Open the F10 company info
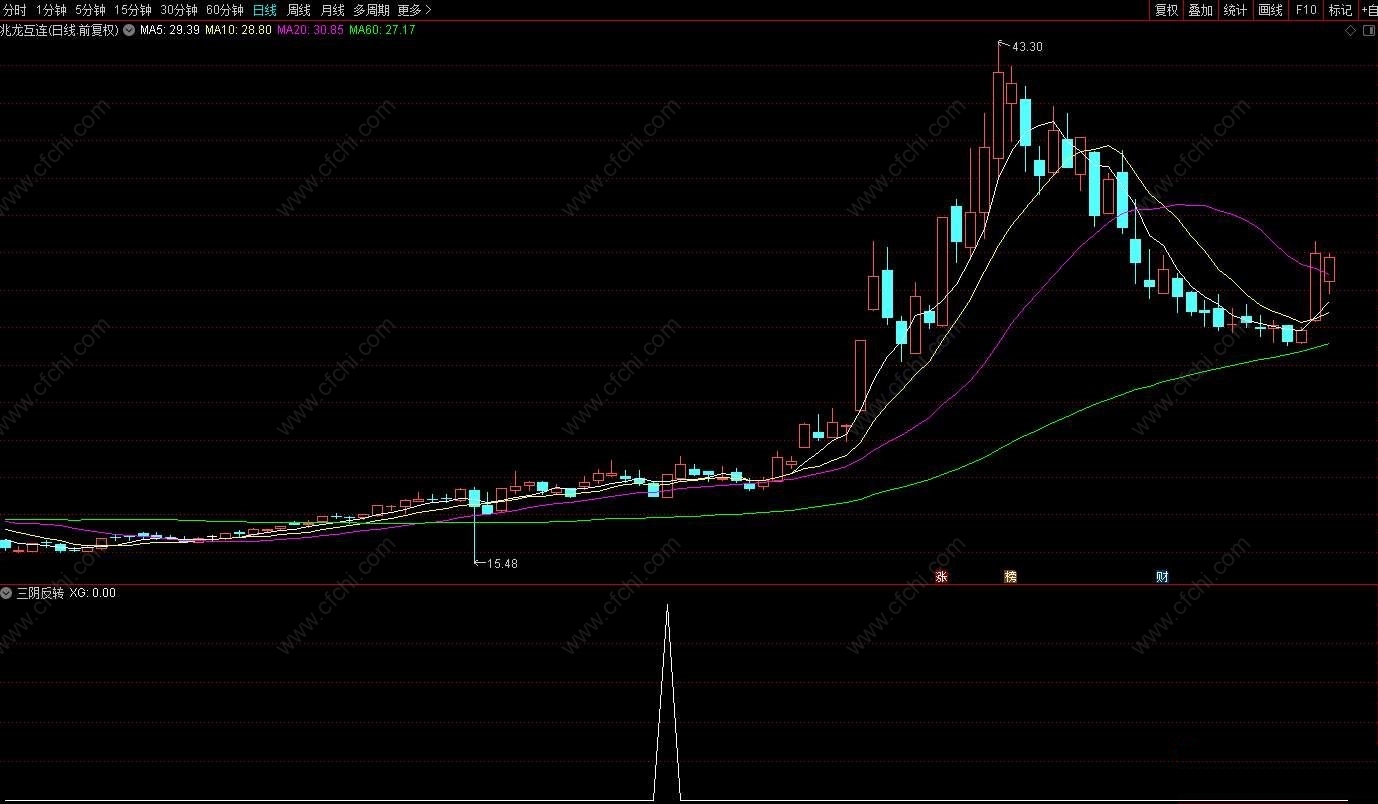The height and width of the screenshot is (804, 1378). (x=1306, y=10)
